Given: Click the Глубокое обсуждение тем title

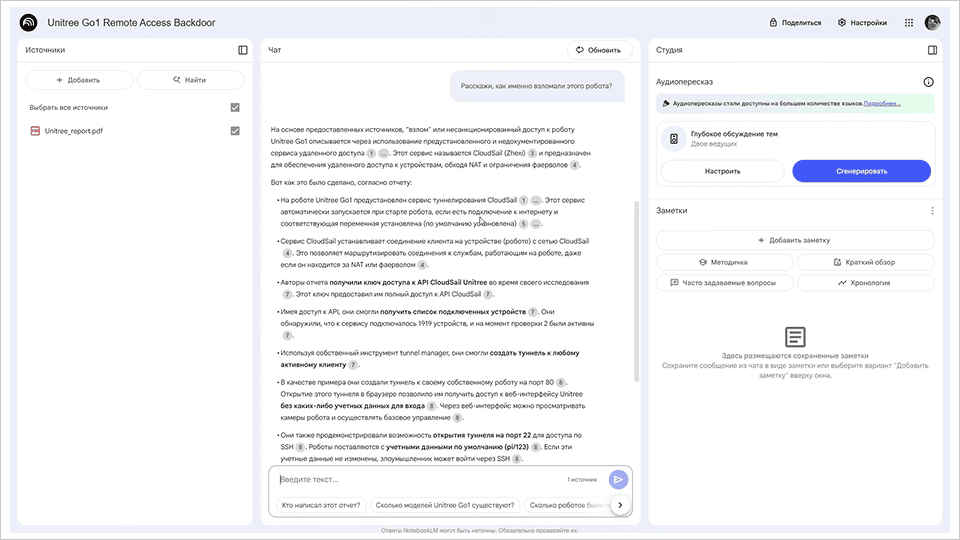Looking at the screenshot, I should pyautogui.click(x=734, y=134).
